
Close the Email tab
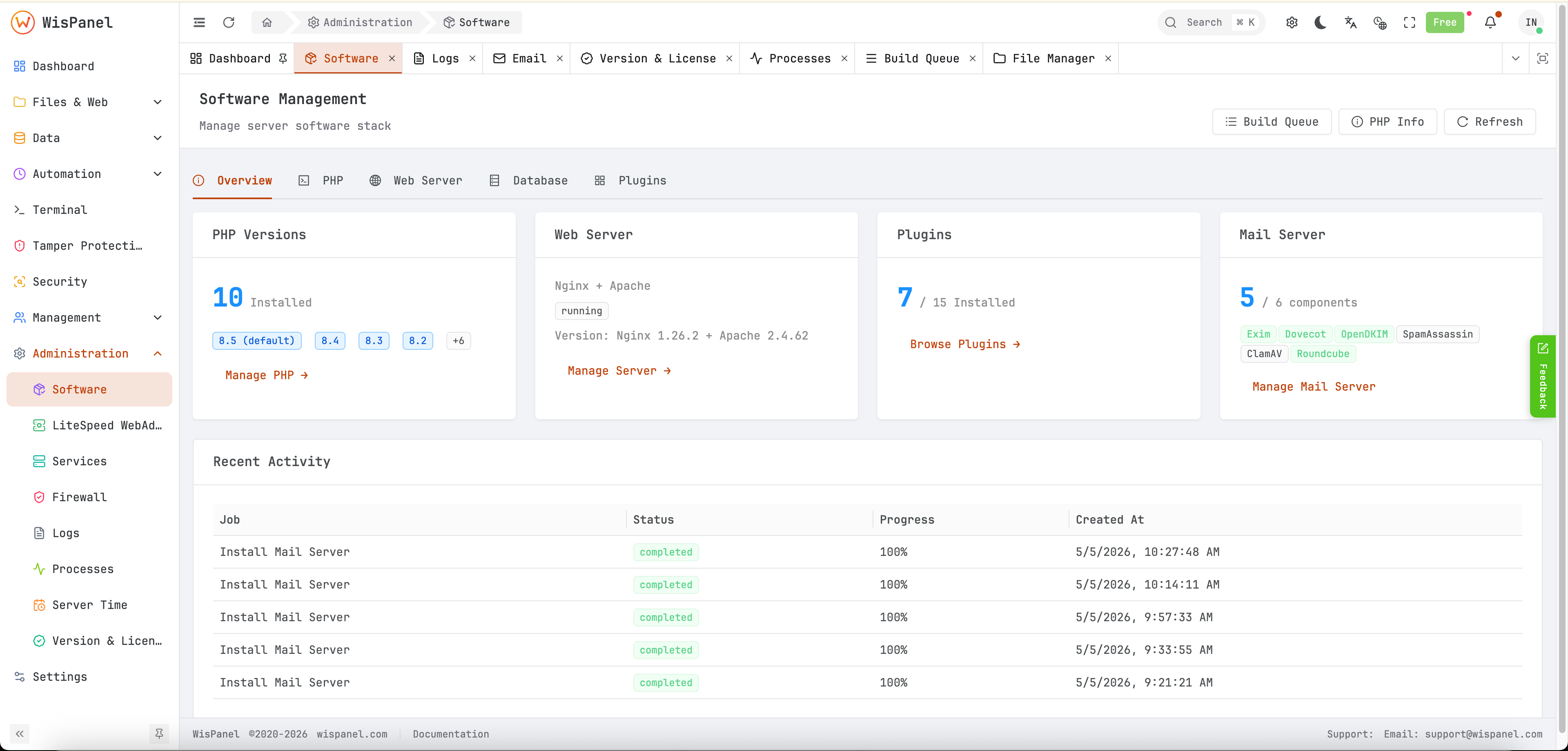[x=559, y=58]
